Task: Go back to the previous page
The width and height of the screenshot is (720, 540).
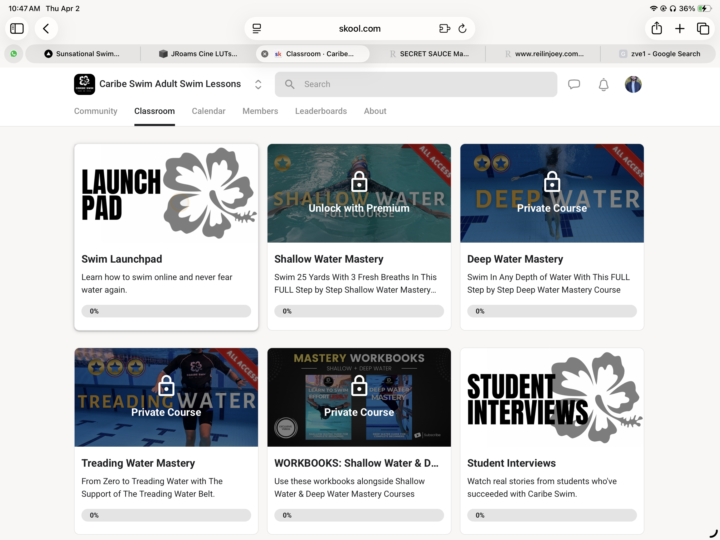Action: tap(46, 28)
